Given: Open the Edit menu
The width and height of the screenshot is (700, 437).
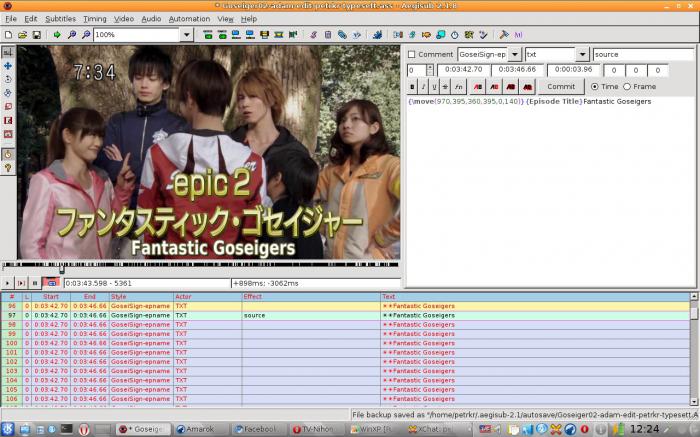Looking at the screenshot, I should 30,19.
